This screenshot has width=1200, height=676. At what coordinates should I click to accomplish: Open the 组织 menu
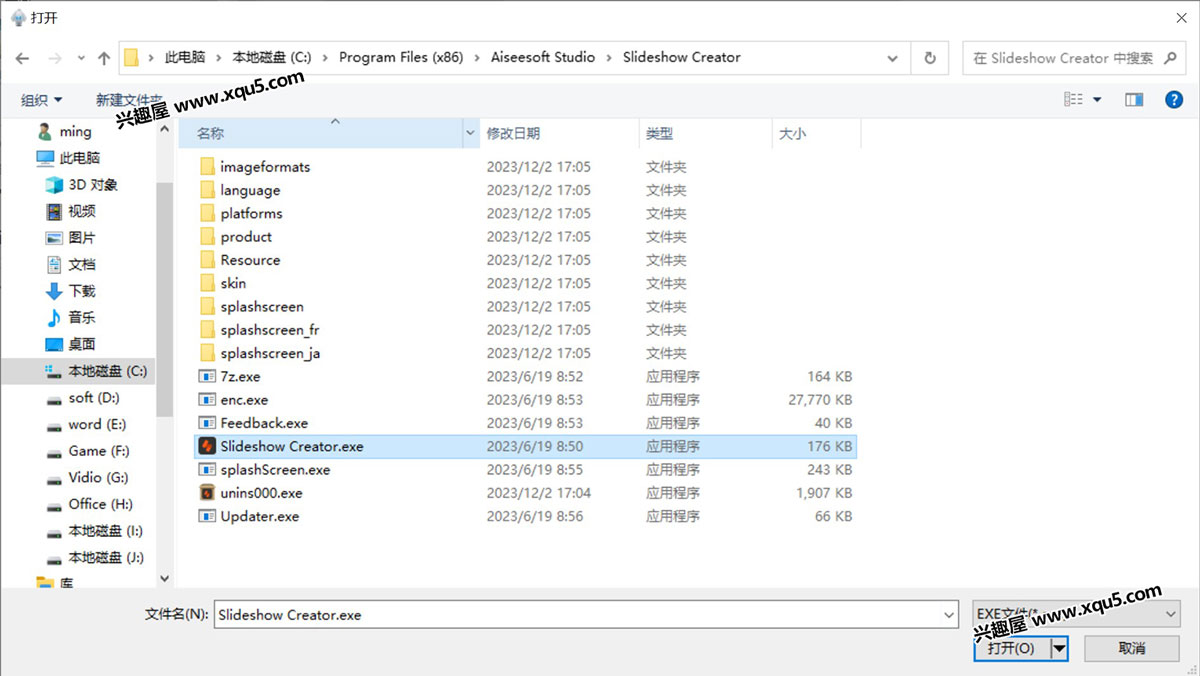[x=42, y=100]
